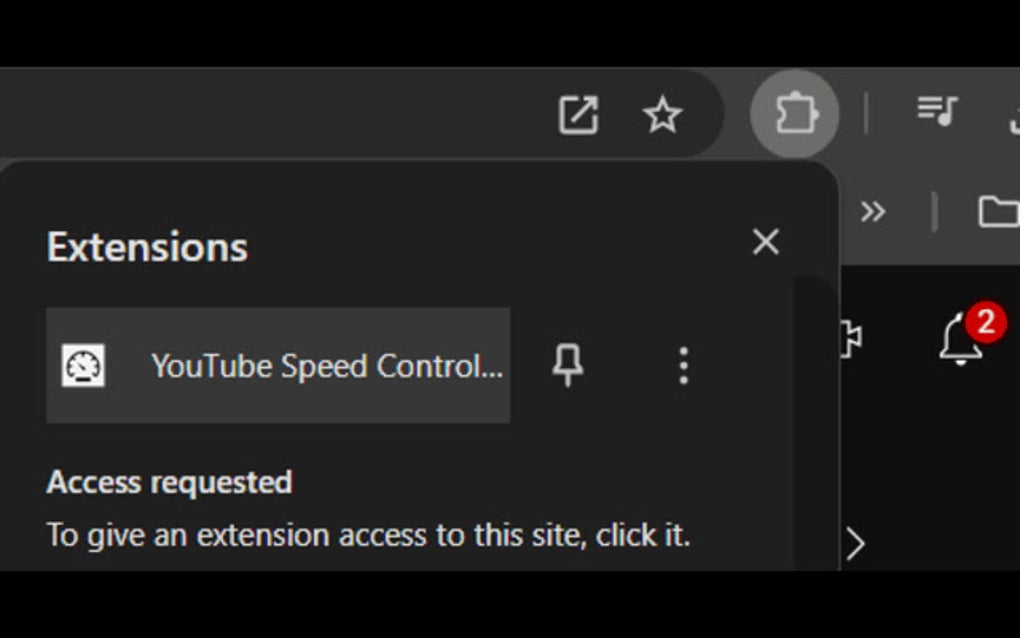
Task: Click the YouTube Speed Control speedometer icon
Action: (84, 366)
